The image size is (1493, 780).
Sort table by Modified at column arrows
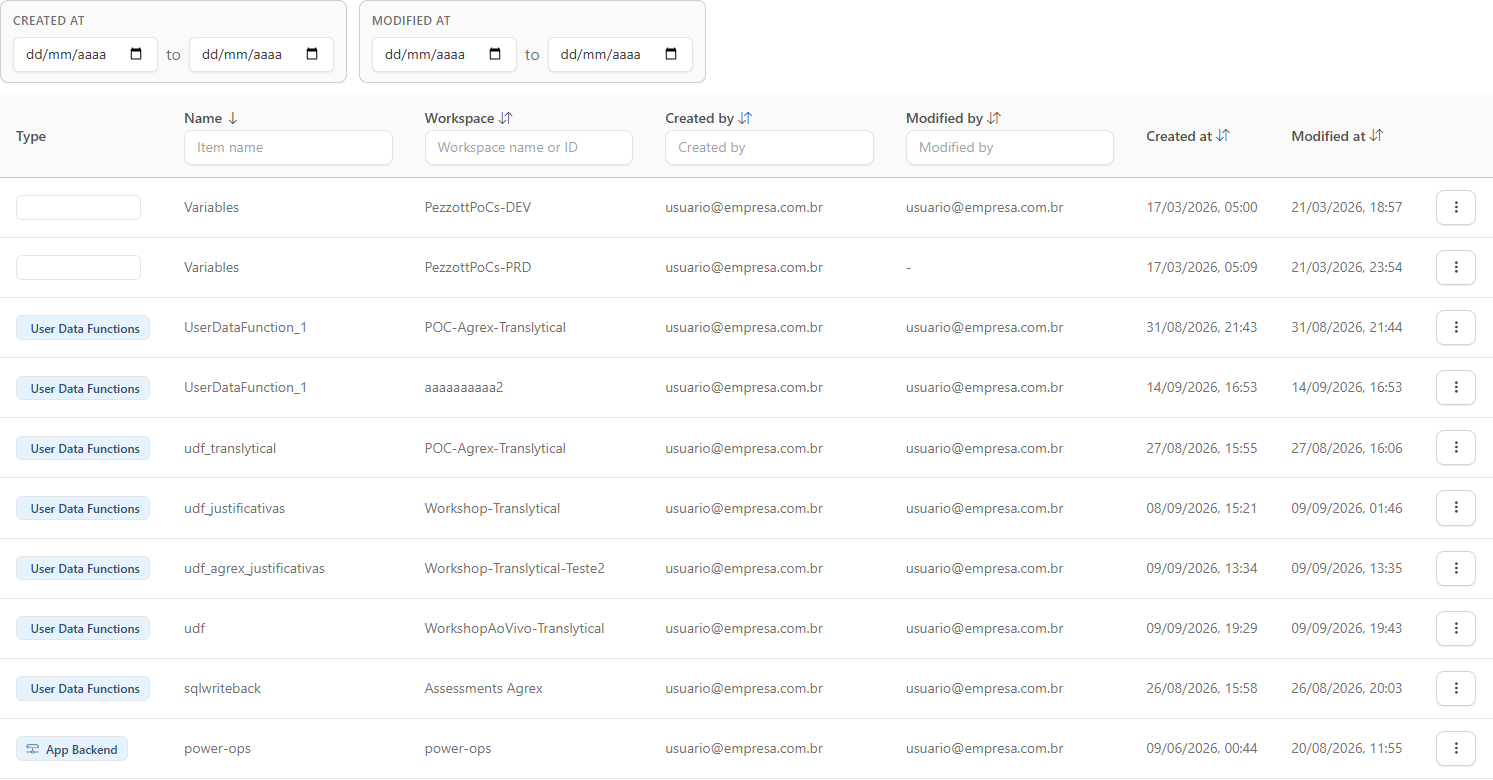pyautogui.click(x=1377, y=136)
